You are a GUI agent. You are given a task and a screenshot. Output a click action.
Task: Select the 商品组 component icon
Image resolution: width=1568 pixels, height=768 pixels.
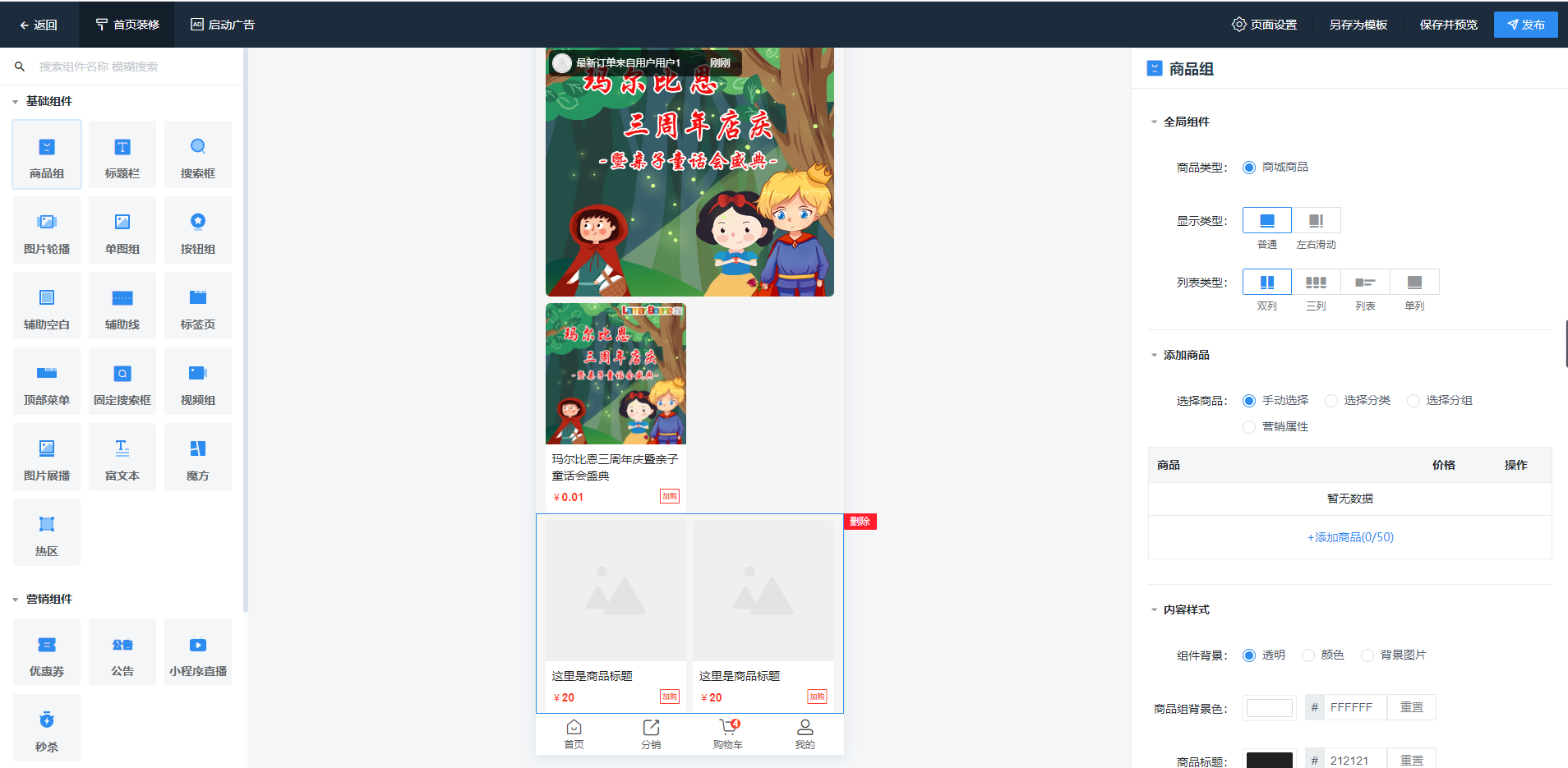[x=47, y=154]
